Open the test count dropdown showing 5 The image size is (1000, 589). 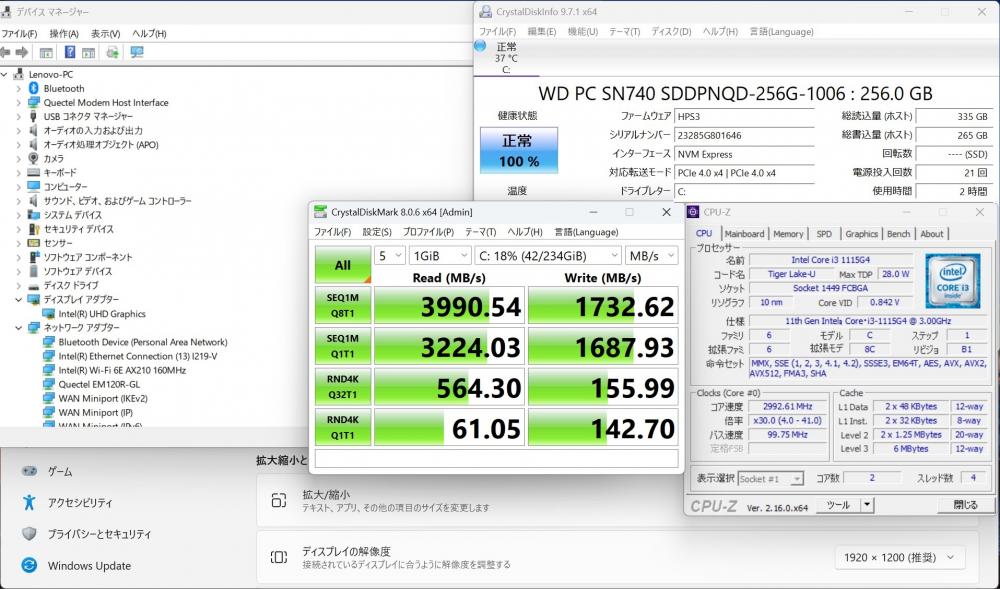click(x=390, y=256)
